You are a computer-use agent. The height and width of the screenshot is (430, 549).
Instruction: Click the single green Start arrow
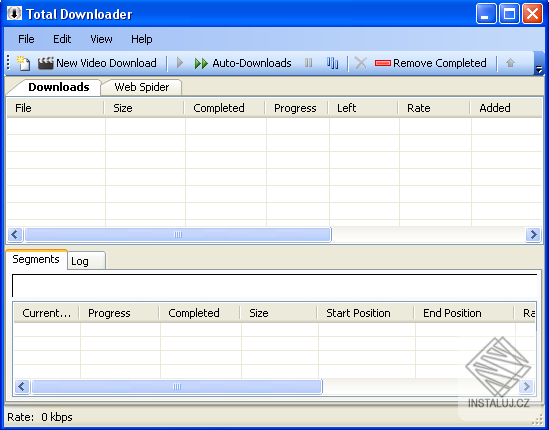(x=180, y=63)
